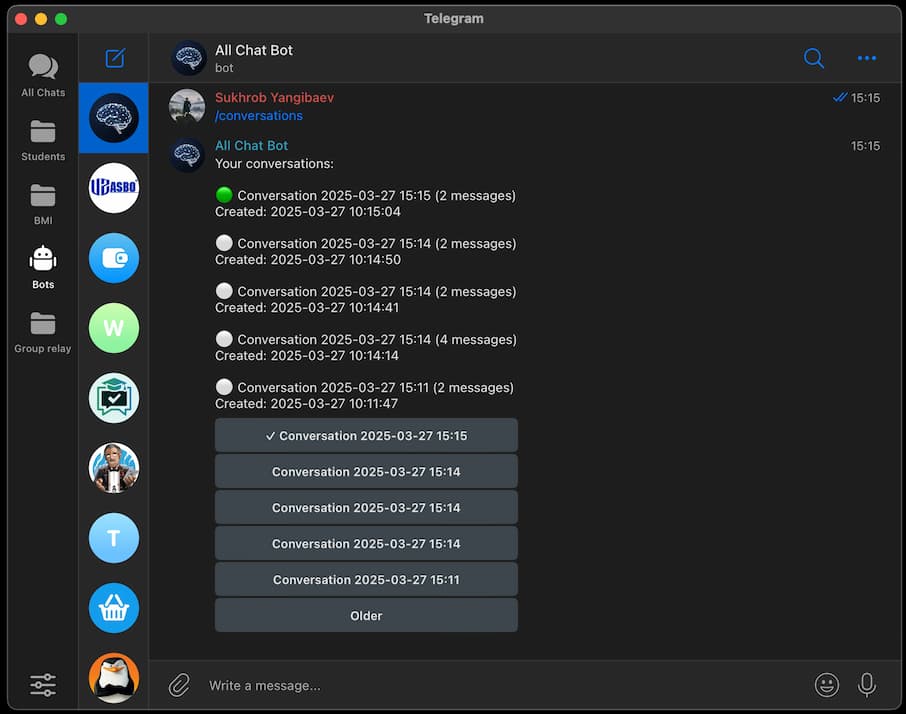906x714 pixels.
Task: Select button Conversation 2025-03-27 15:15 with checkmark
Action: tap(366, 436)
